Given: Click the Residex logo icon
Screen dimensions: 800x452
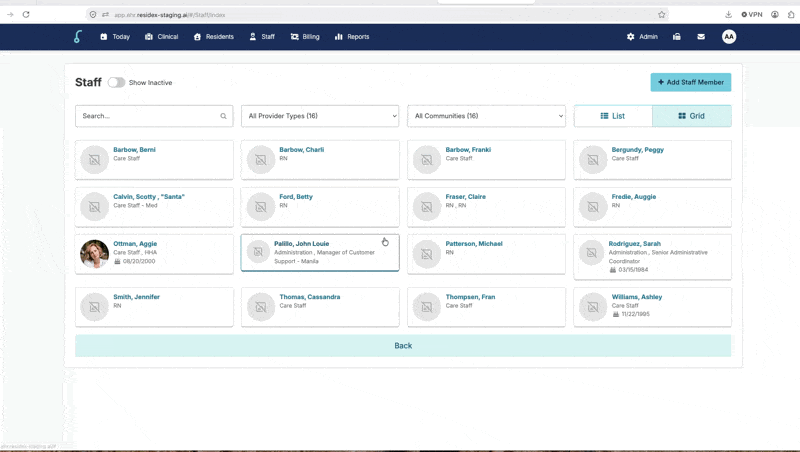Looking at the screenshot, I should point(78,37).
